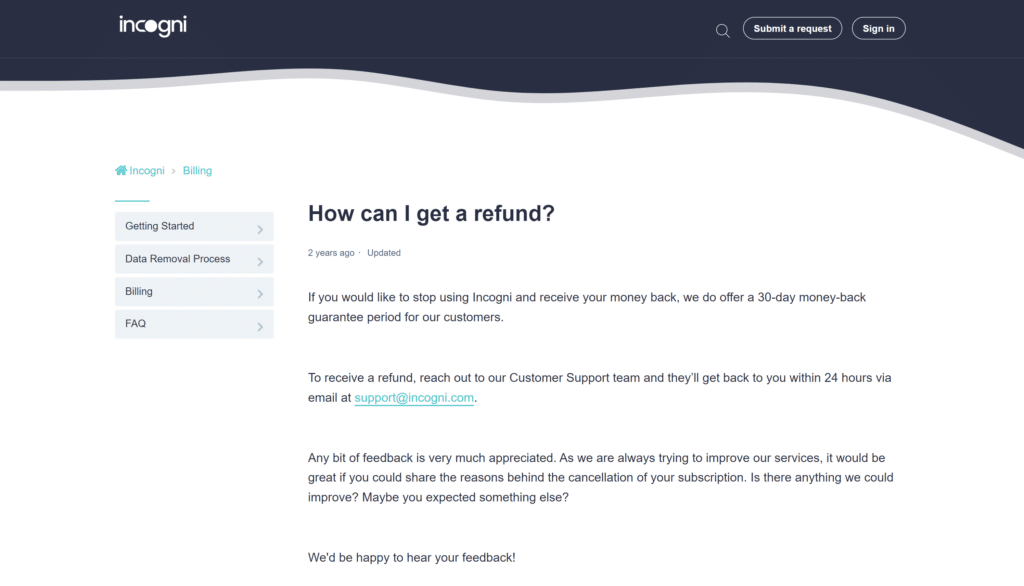The width and height of the screenshot is (1024, 586).
Task: Click the '2 years ago' timestamp
Action: [x=331, y=253]
